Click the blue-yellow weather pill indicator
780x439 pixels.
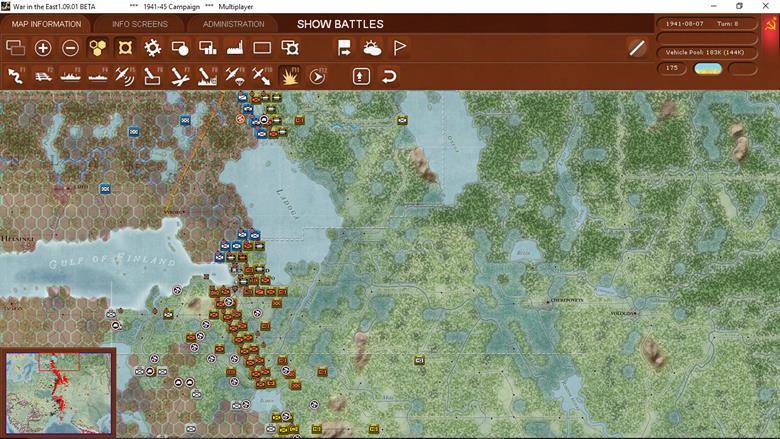[x=708, y=69]
